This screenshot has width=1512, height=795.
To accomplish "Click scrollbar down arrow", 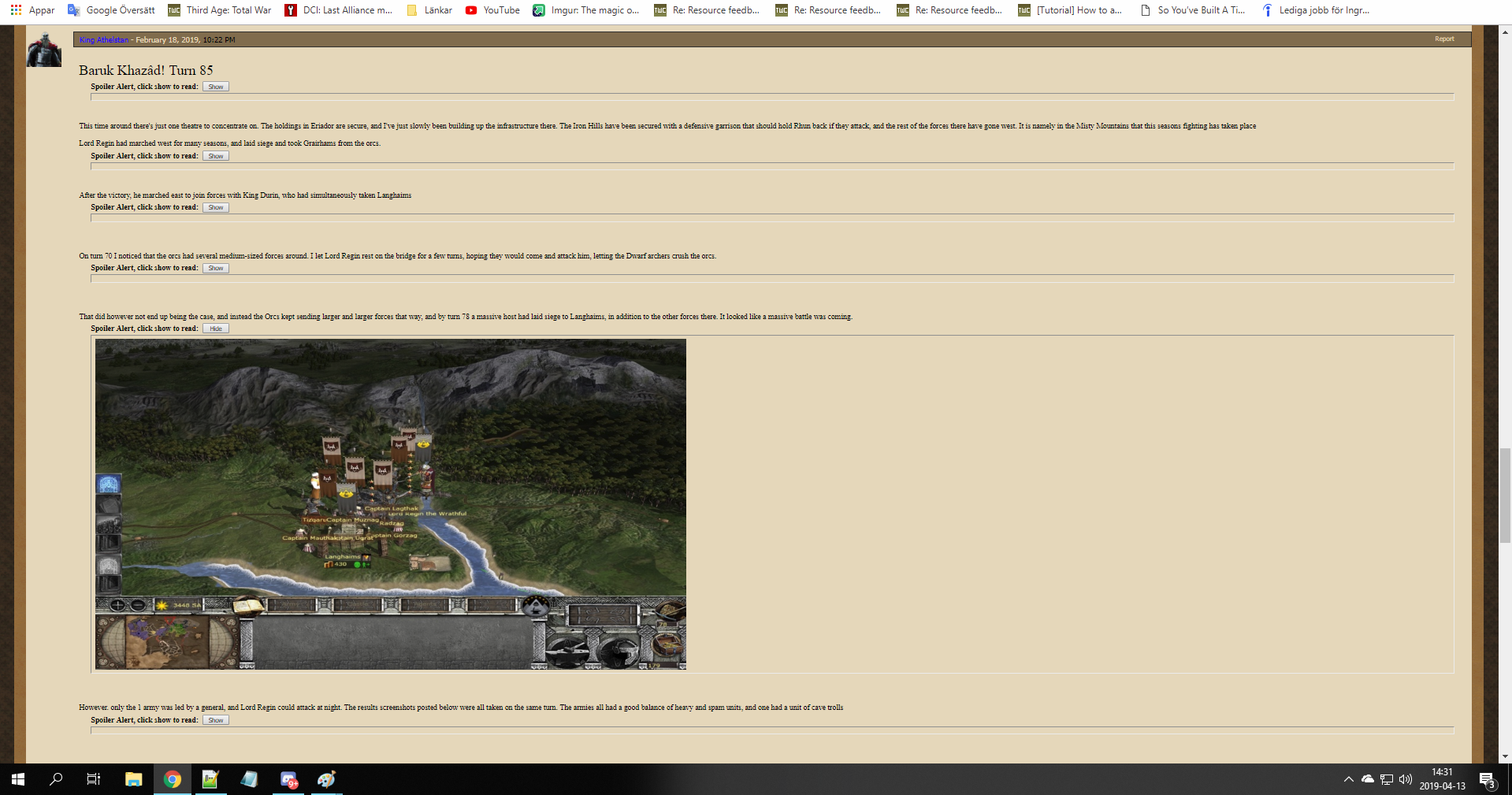I will point(1505,756).
